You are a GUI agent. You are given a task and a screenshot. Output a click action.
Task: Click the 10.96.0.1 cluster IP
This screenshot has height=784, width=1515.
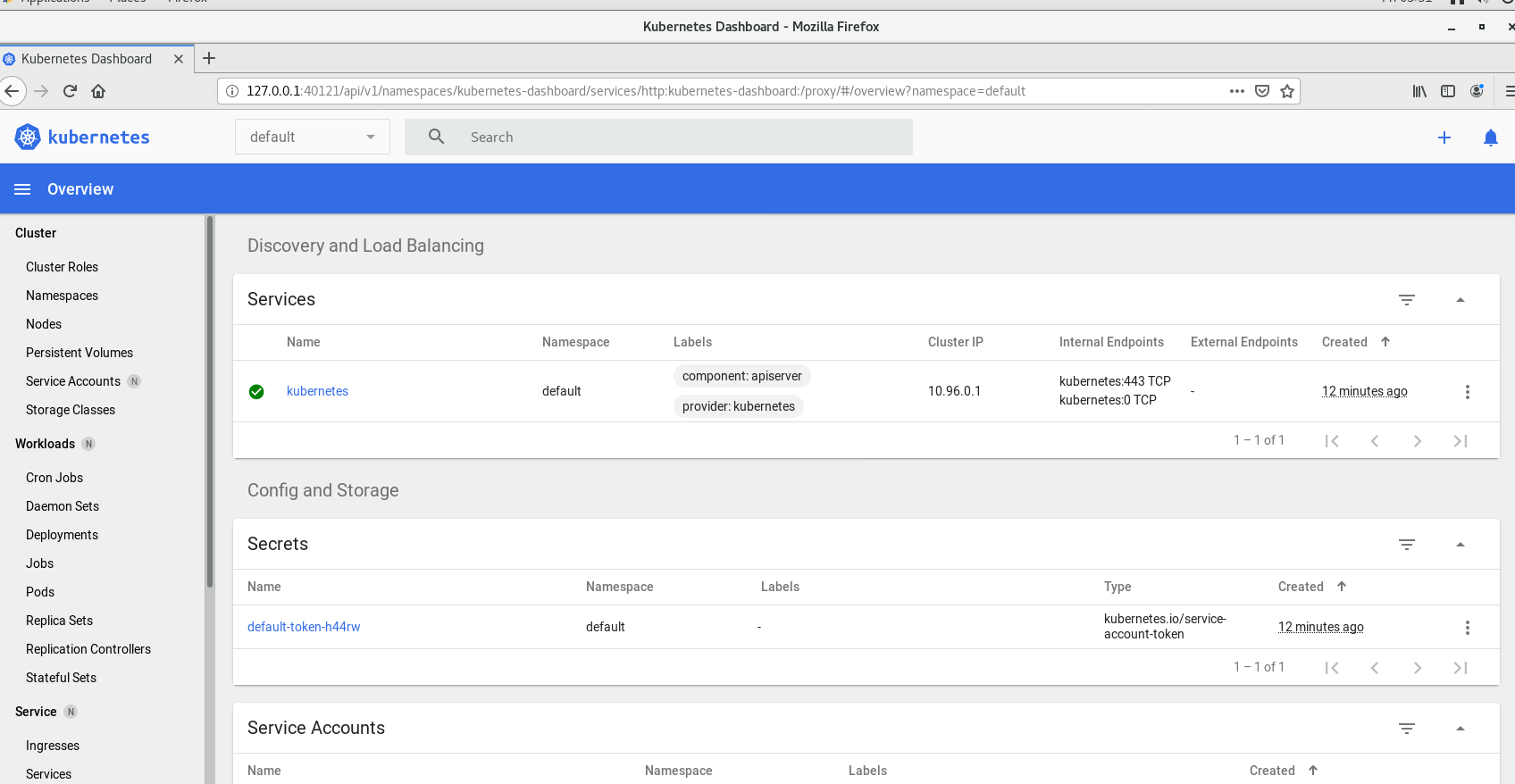pos(954,391)
